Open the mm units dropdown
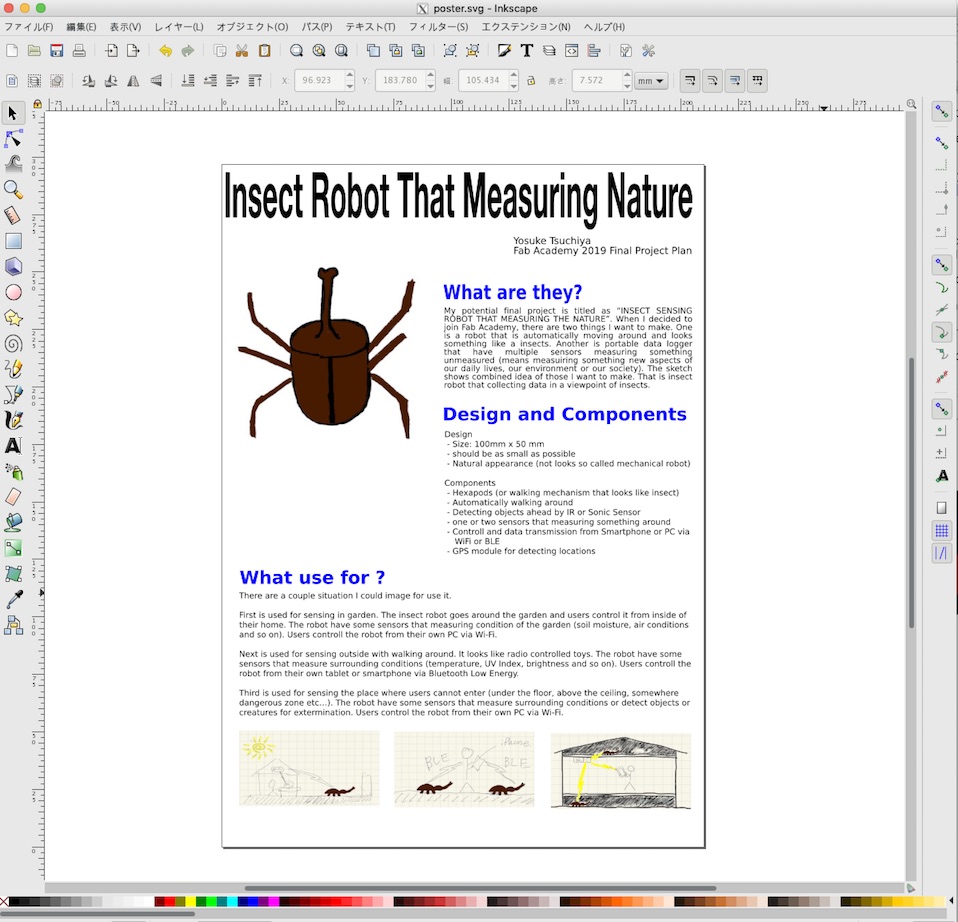958x922 pixels. (x=651, y=81)
